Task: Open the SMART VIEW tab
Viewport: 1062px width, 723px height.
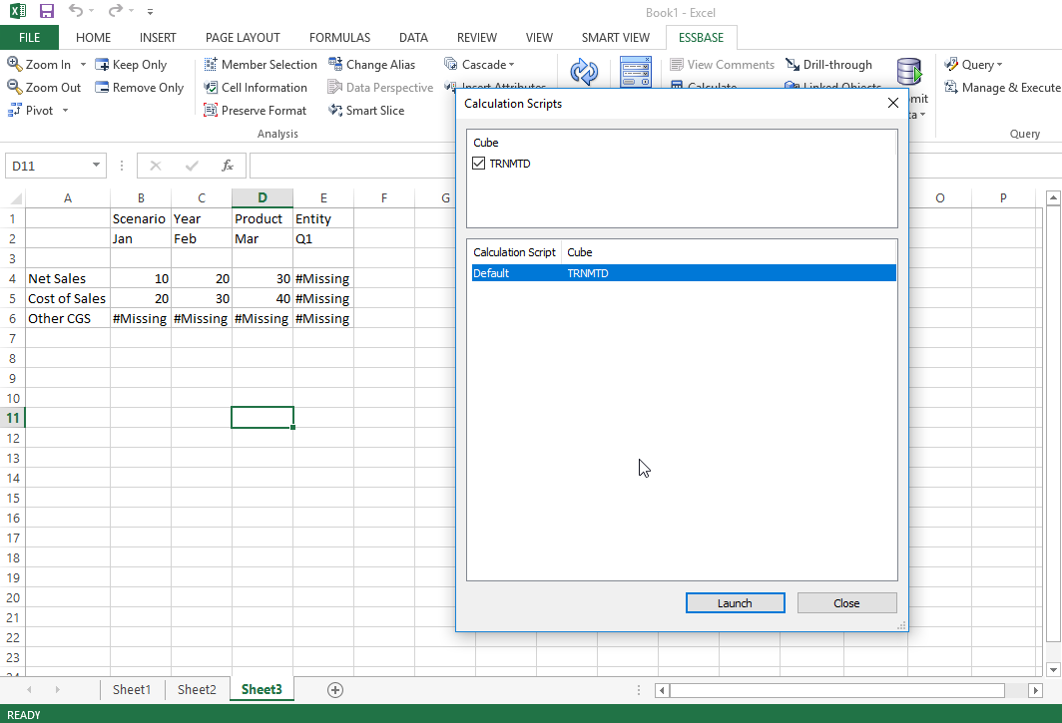Action: pos(616,38)
